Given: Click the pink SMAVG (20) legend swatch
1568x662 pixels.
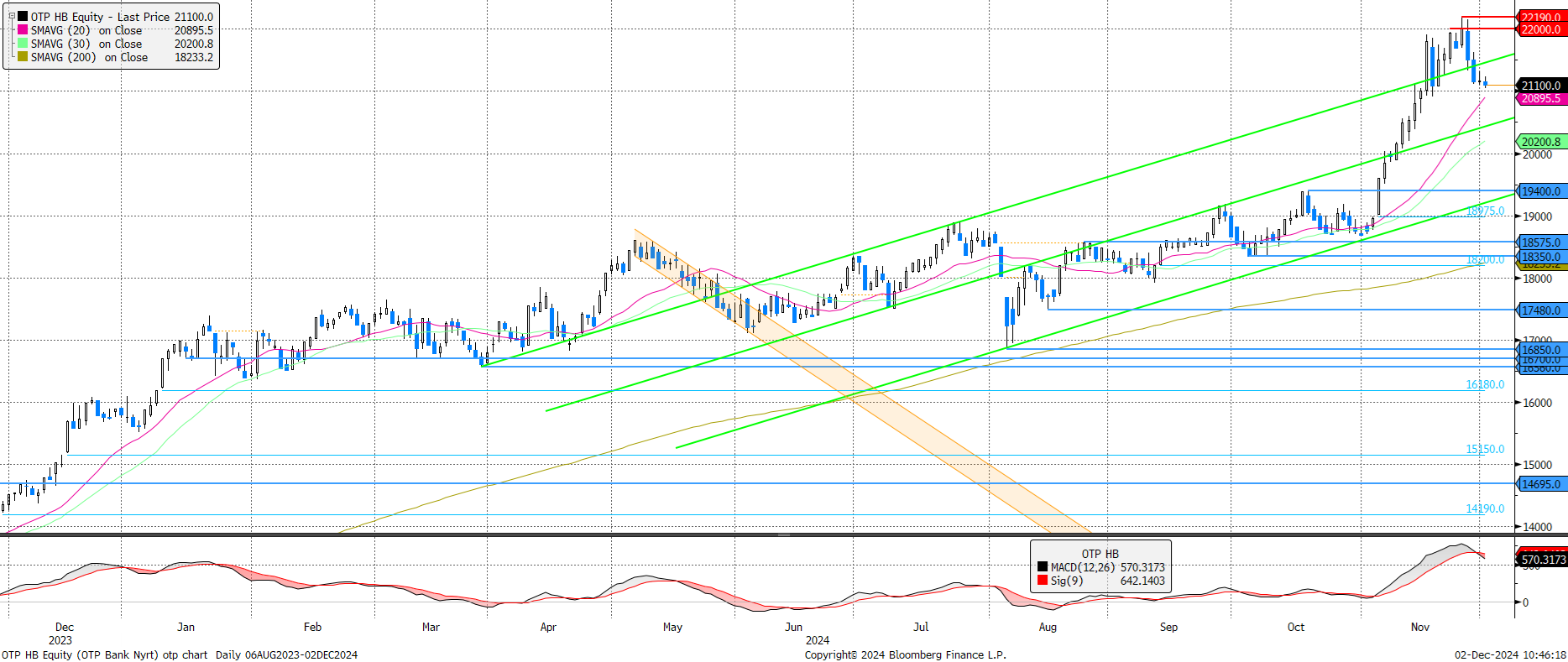Looking at the screenshot, I should [x=23, y=30].
